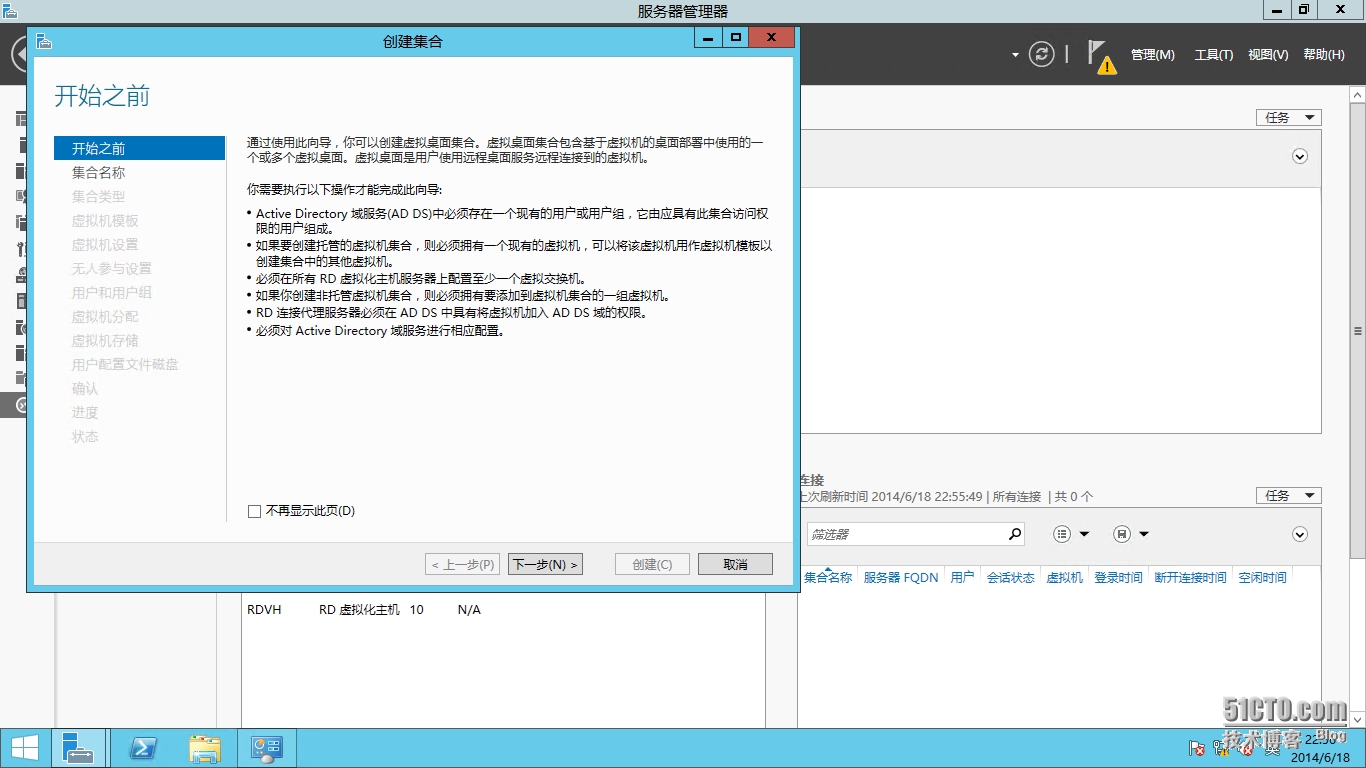
Task: Open the 视图(V) menu
Action: pos(1268,55)
